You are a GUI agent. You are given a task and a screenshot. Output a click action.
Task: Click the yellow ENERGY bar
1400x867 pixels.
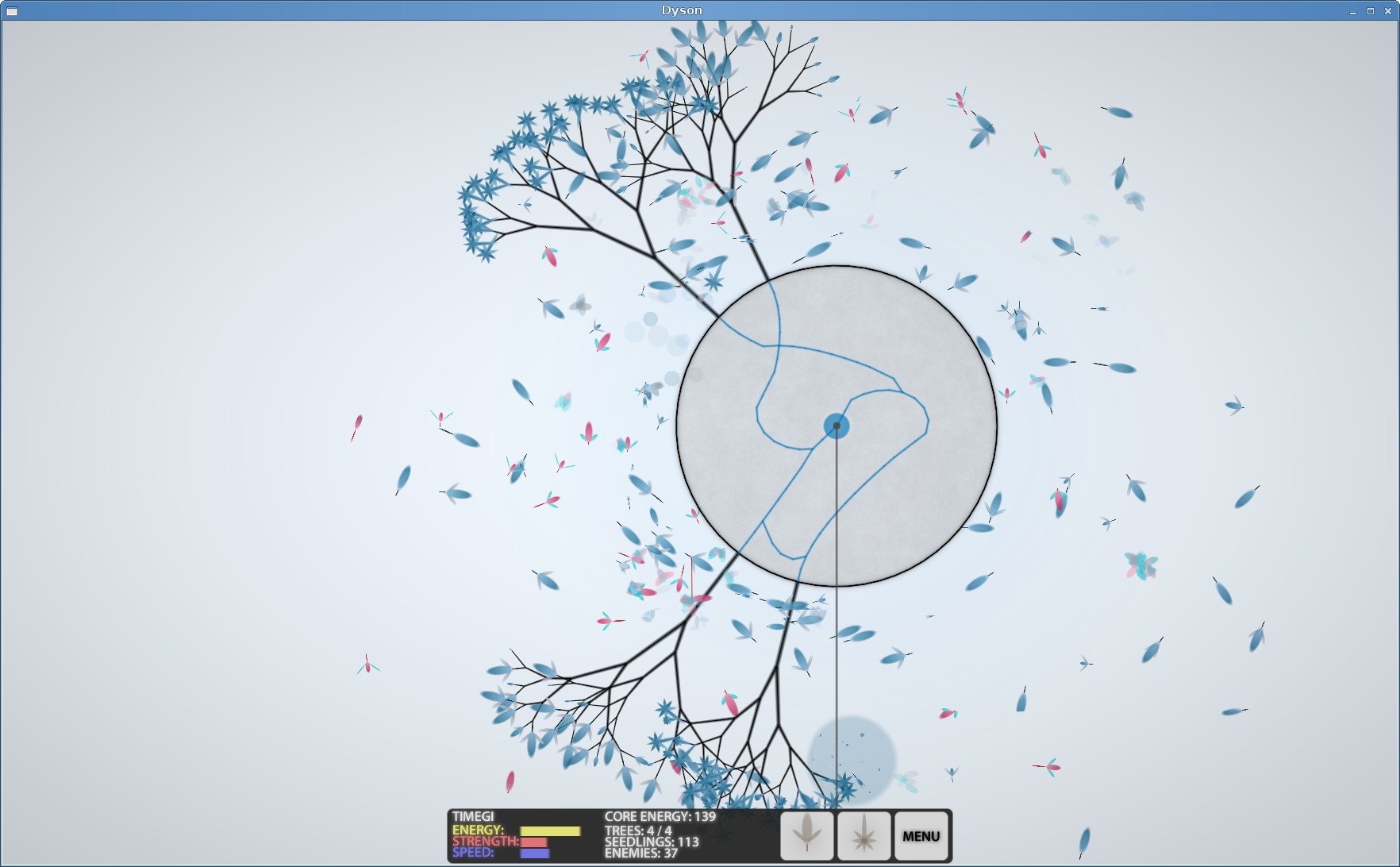pos(550,831)
